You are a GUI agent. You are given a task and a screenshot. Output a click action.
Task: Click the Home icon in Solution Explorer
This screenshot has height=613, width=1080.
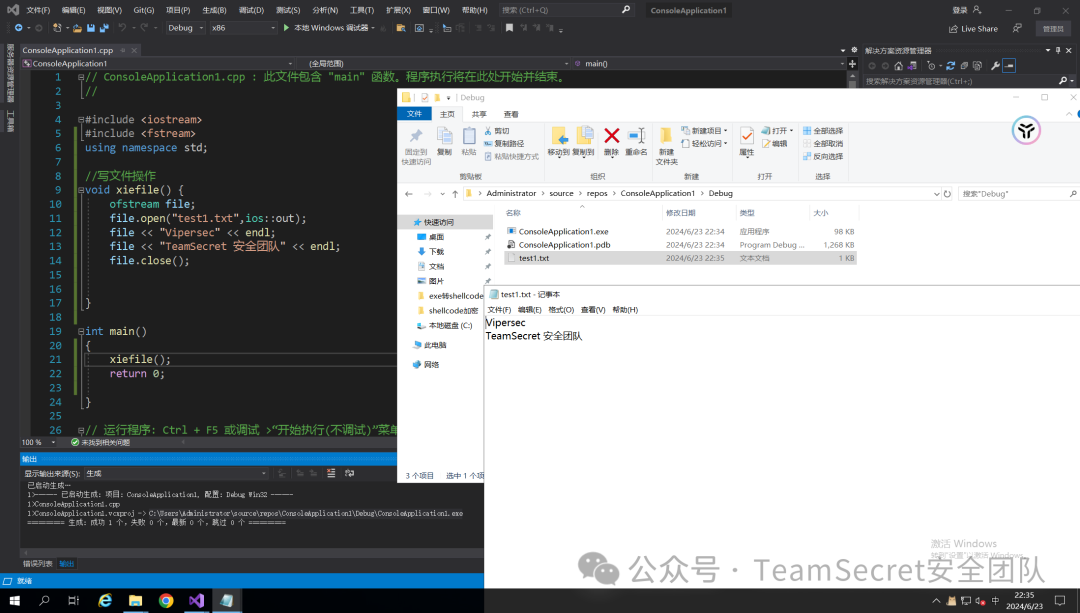tap(898, 66)
